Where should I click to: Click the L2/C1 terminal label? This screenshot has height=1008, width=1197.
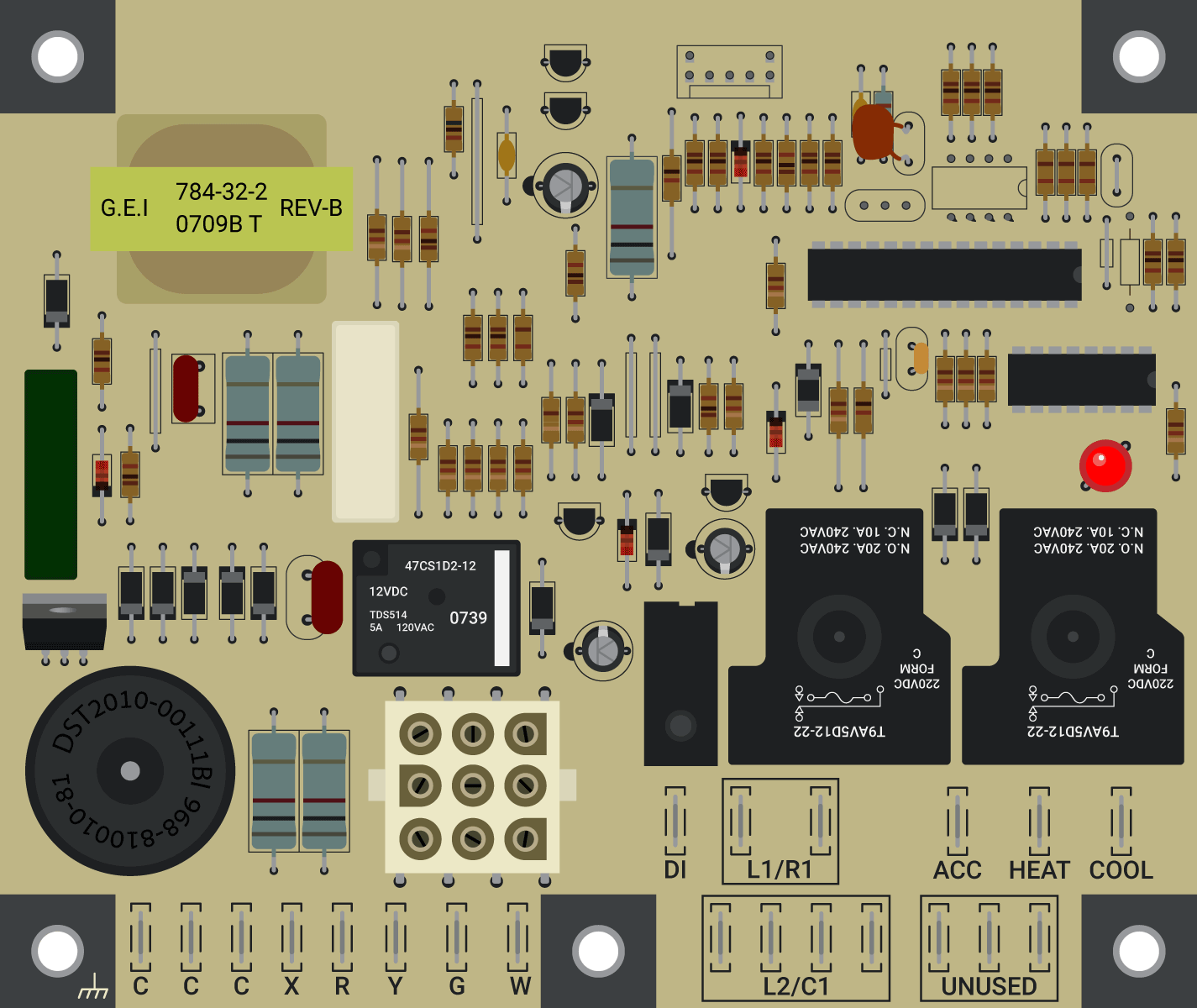tap(795, 986)
